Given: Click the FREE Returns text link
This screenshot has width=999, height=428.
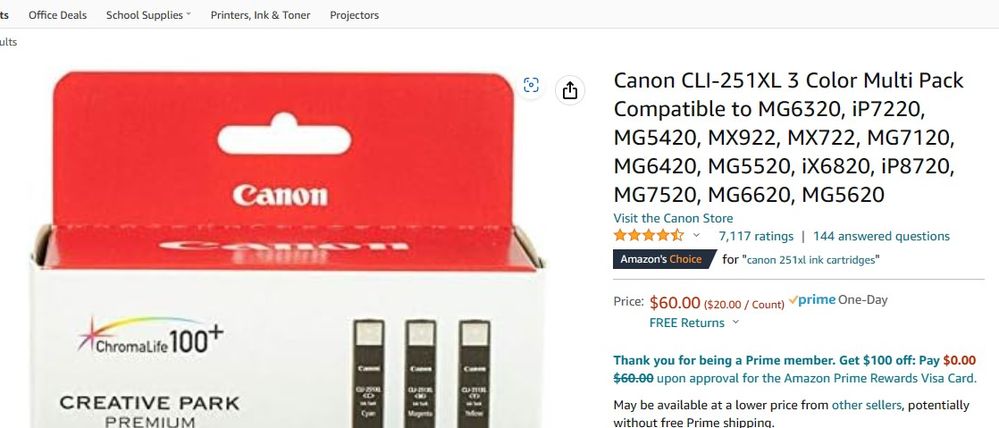Looking at the screenshot, I should 687,323.
